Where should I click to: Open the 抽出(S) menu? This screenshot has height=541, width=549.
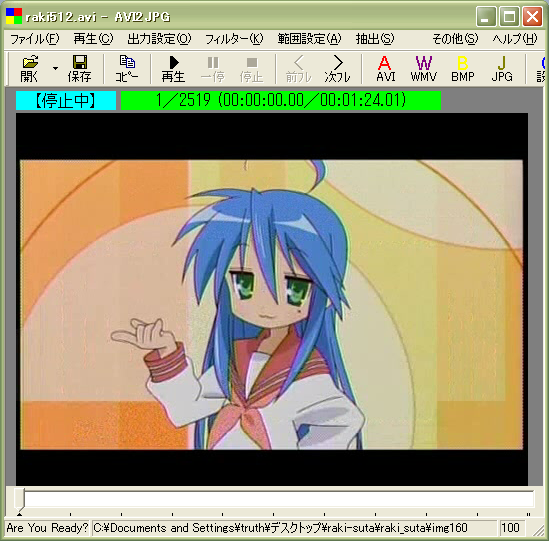(x=375, y=39)
